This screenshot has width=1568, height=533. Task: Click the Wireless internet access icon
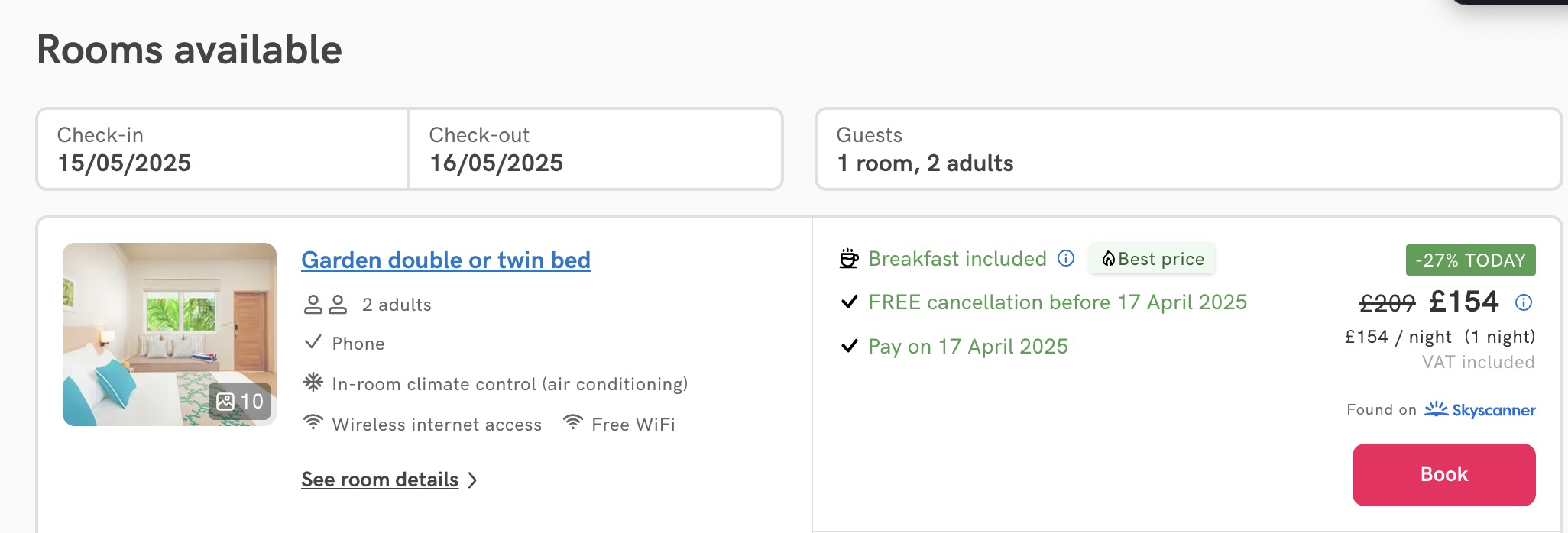pos(313,422)
